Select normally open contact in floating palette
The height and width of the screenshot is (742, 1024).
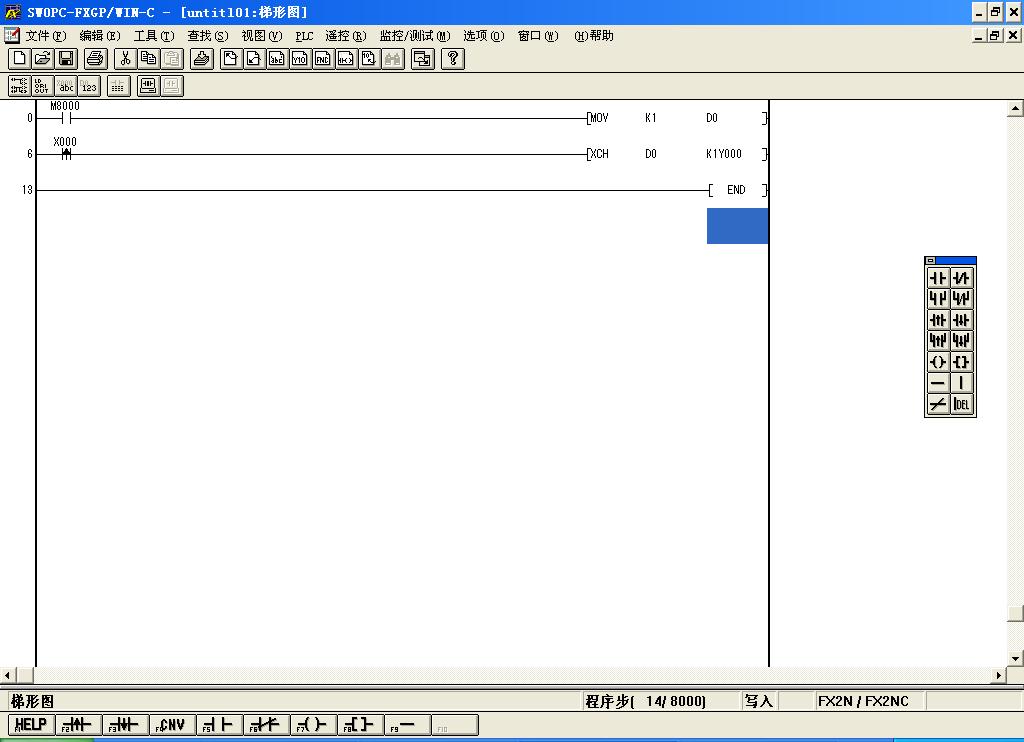(938, 278)
